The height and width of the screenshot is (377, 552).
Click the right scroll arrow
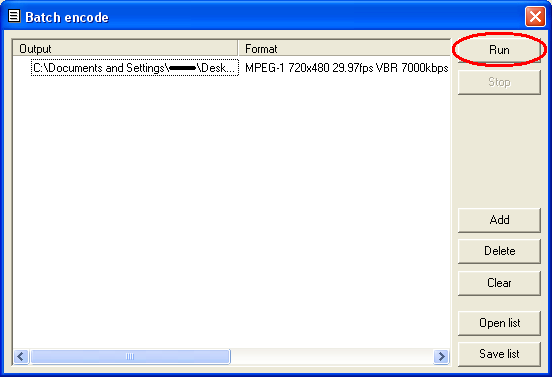[441, 357]
